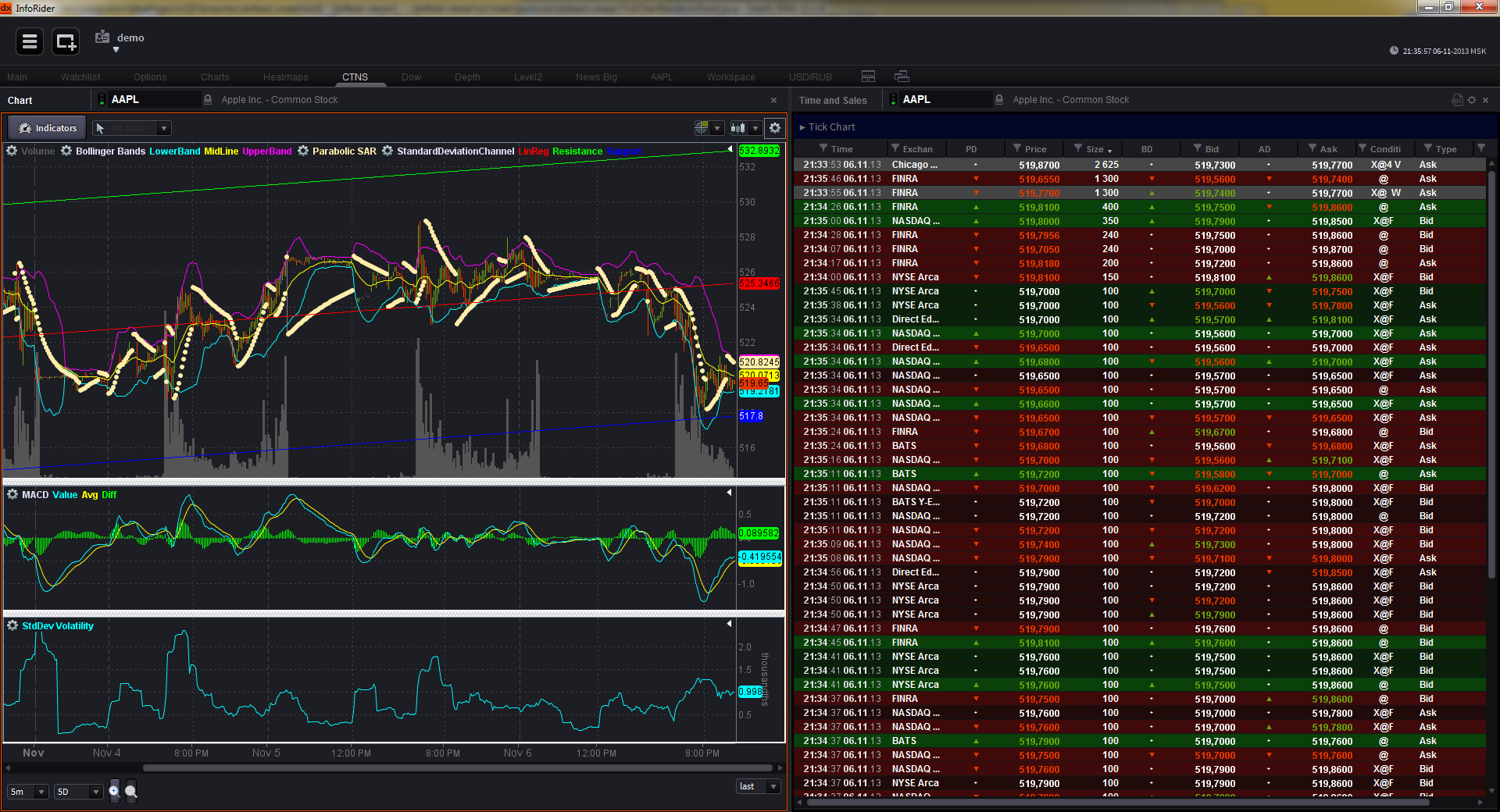1500x812 pixels.
Task: Open chart settings gear in chart toolbar
Action: pos(774,128)
